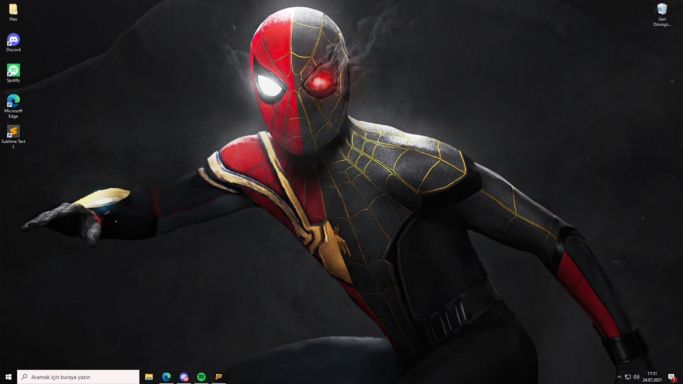Screen dimensions: 683x384
Task: Open the notification center icon
Action: pos(672,377)
